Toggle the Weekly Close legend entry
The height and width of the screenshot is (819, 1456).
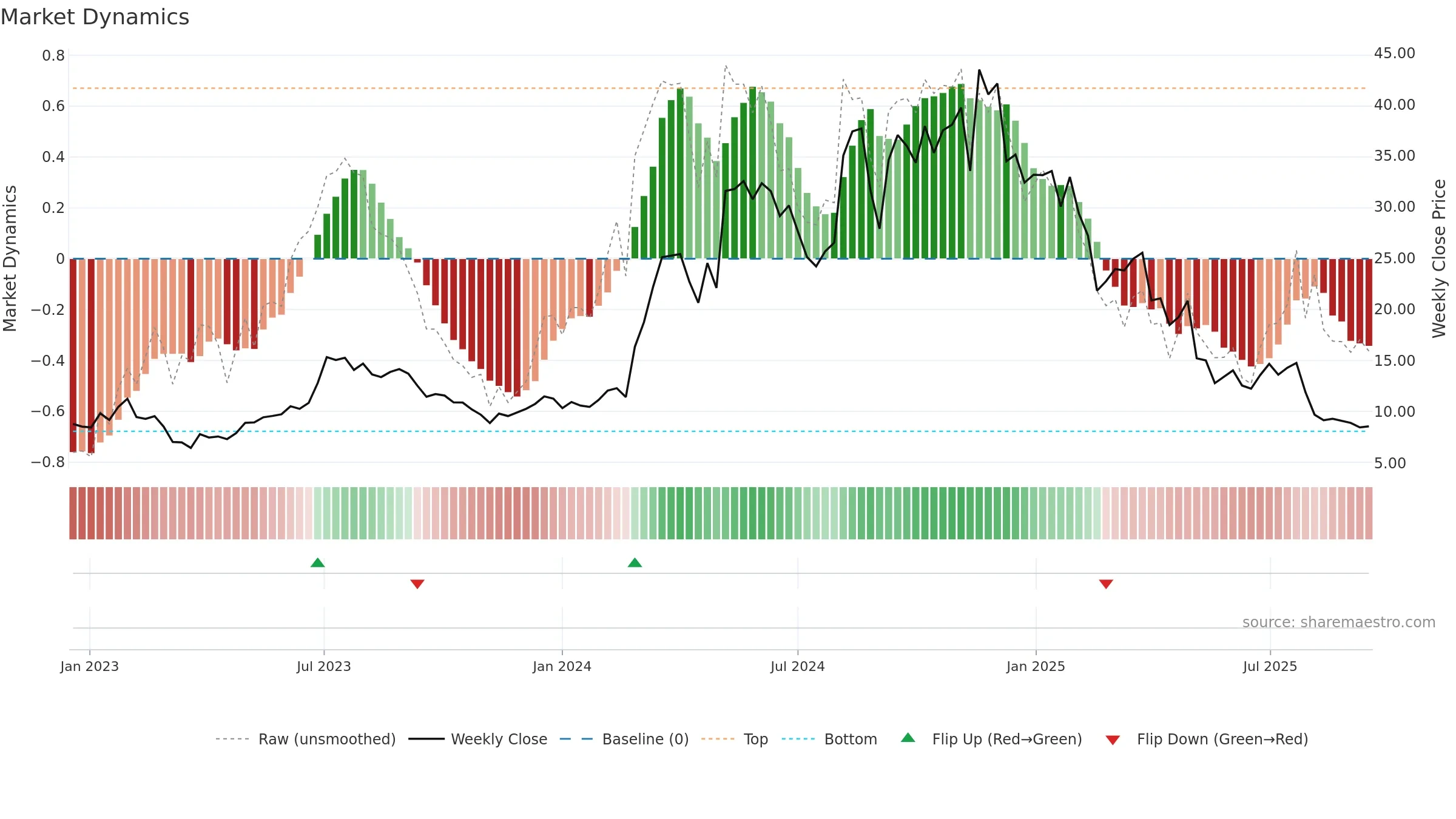478,739
